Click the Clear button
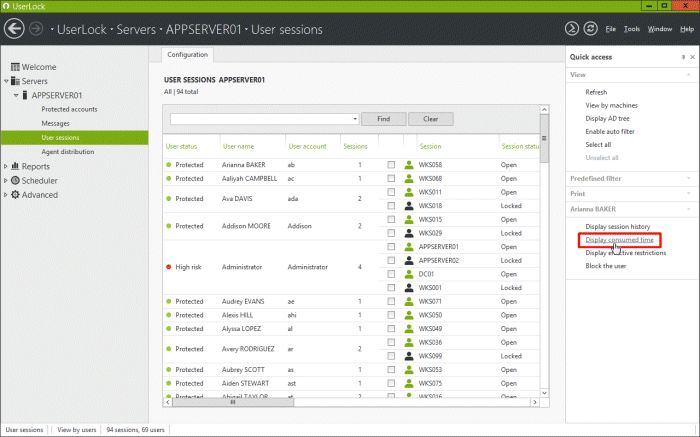This screenshot has height=437, width=700. (x=431, y=119)
